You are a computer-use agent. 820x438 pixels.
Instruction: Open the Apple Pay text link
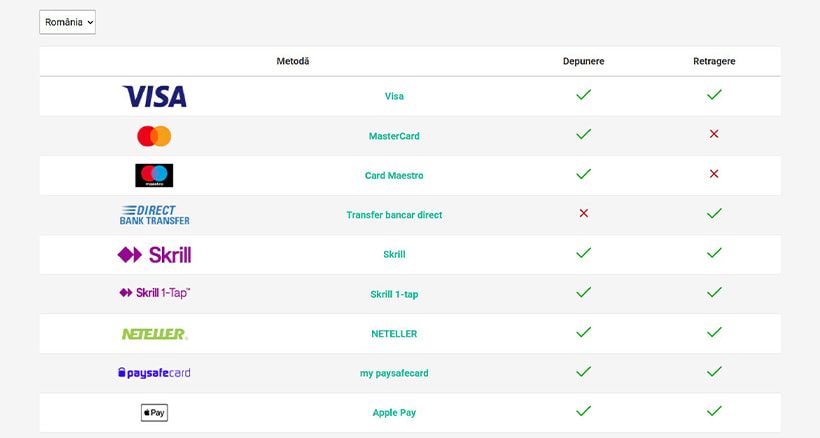pos(394,412)
